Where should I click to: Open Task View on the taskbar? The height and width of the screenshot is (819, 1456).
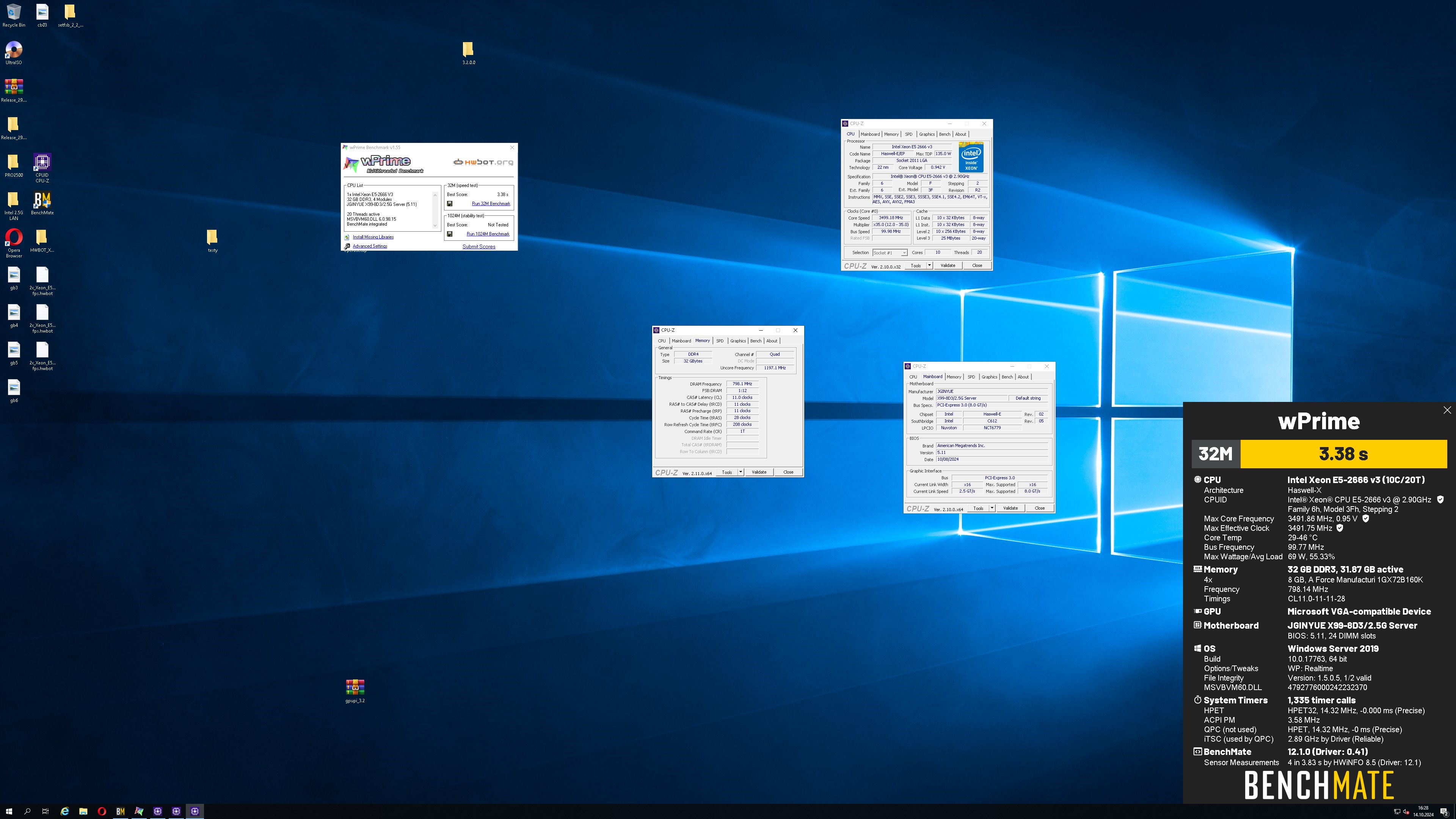tap(46, 811)
